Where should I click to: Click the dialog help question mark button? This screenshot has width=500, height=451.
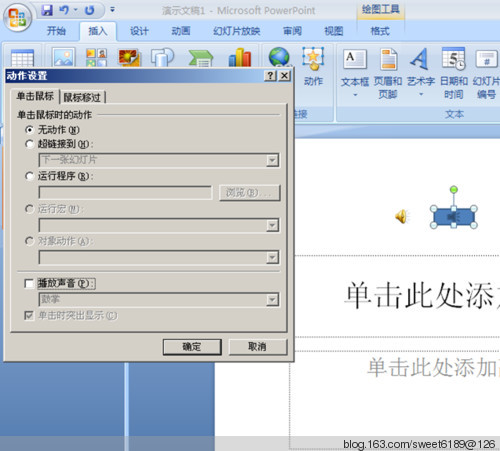(270, 76)
